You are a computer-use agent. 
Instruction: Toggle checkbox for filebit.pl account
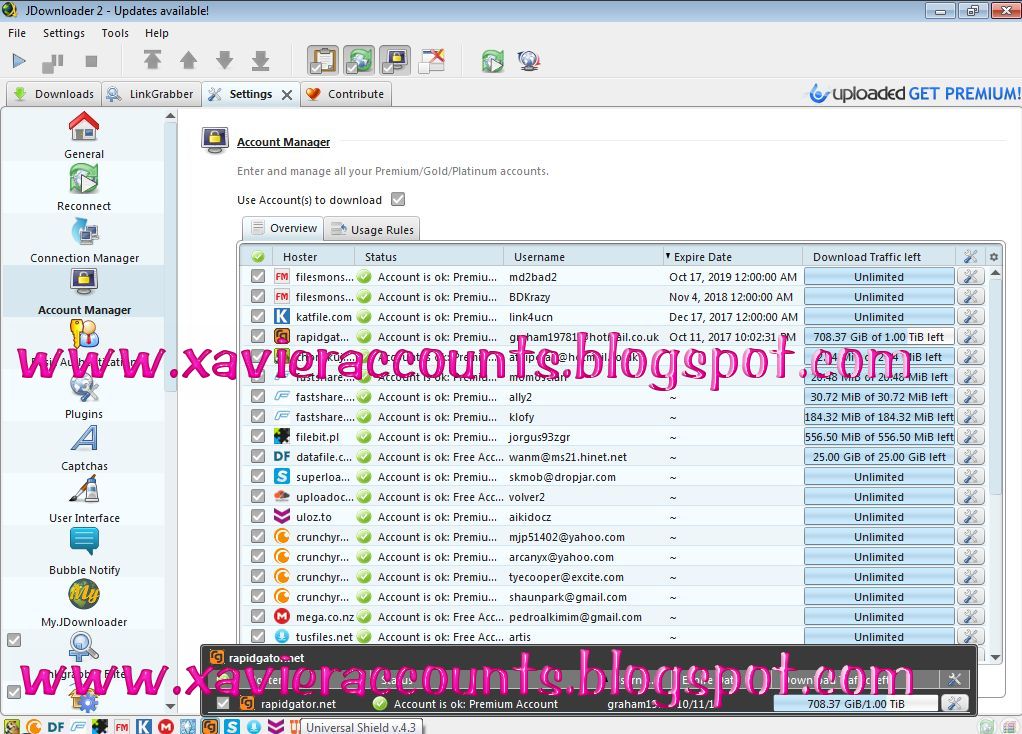pyautogui.click(x=258, y=437)
